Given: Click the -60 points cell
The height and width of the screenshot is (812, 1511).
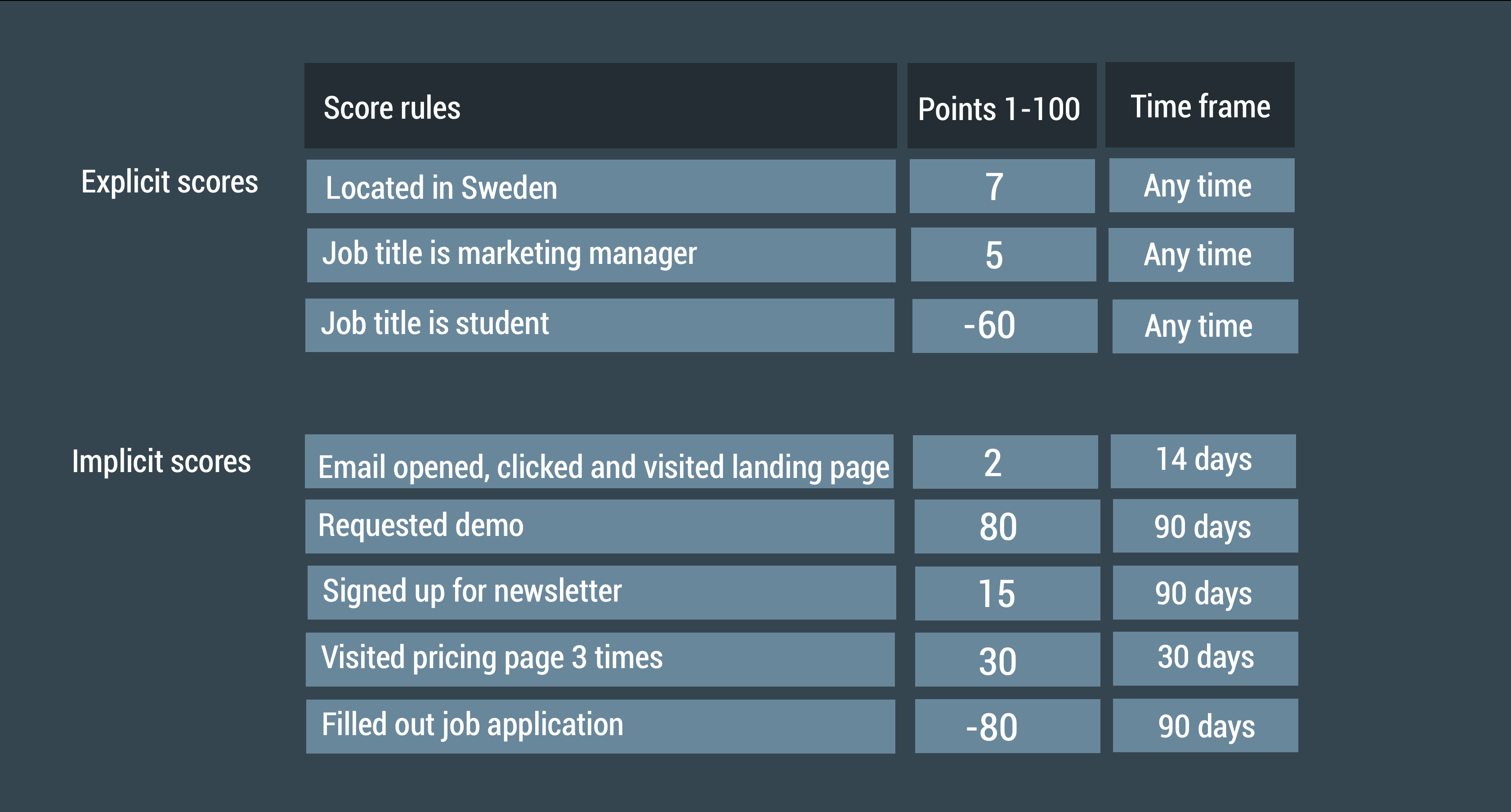Looking at the screenshot, I should point(1004,326).
